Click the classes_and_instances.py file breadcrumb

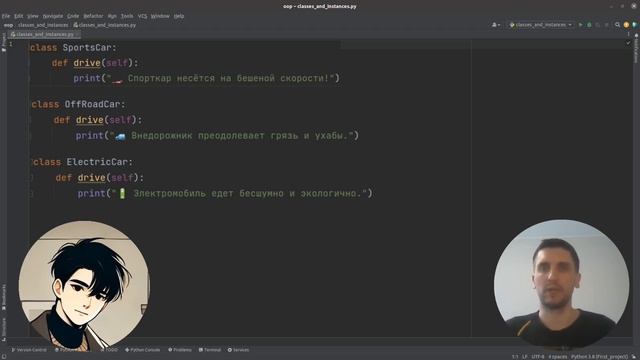click(x=104, y=25)
